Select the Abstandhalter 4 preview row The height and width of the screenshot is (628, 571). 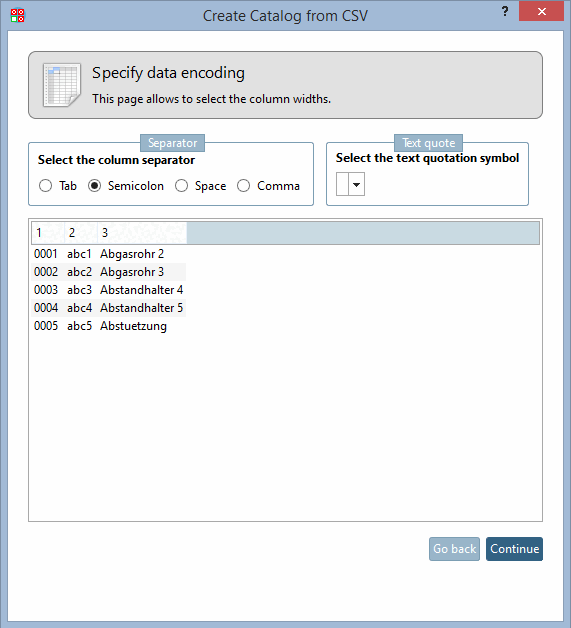[x=109, y=290]
